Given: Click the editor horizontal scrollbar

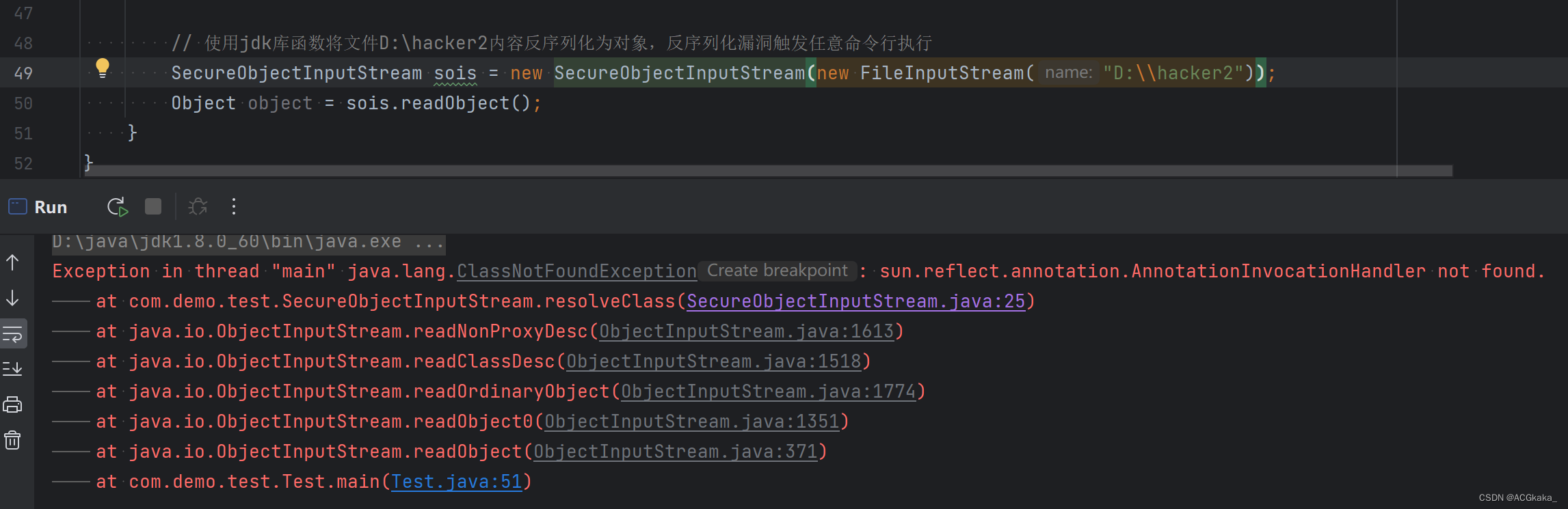Looking at the screenshot, I should point(769,171).
